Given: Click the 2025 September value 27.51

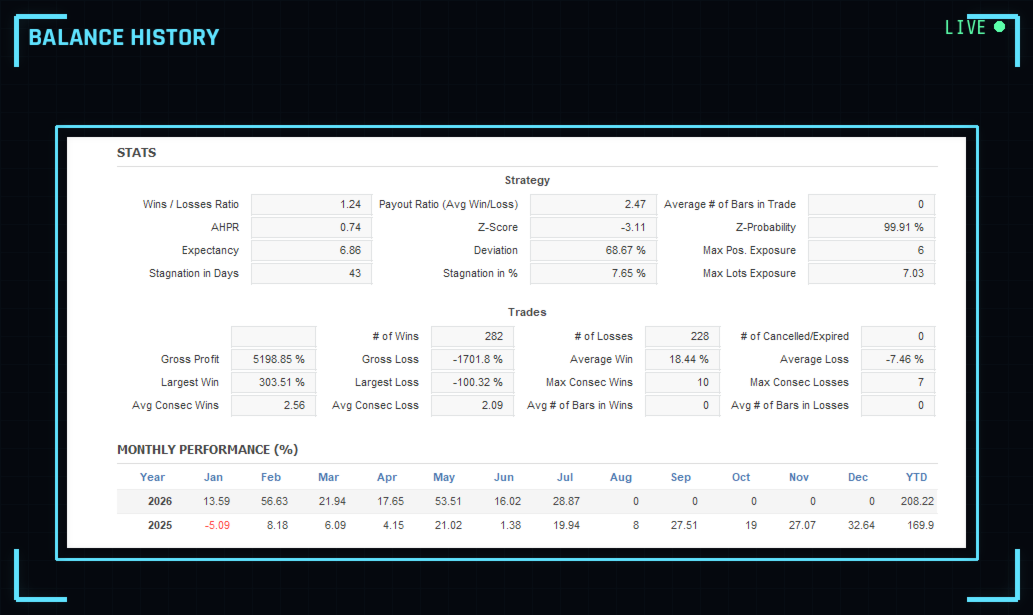Looking at the screenshot, I should point(684,525).
